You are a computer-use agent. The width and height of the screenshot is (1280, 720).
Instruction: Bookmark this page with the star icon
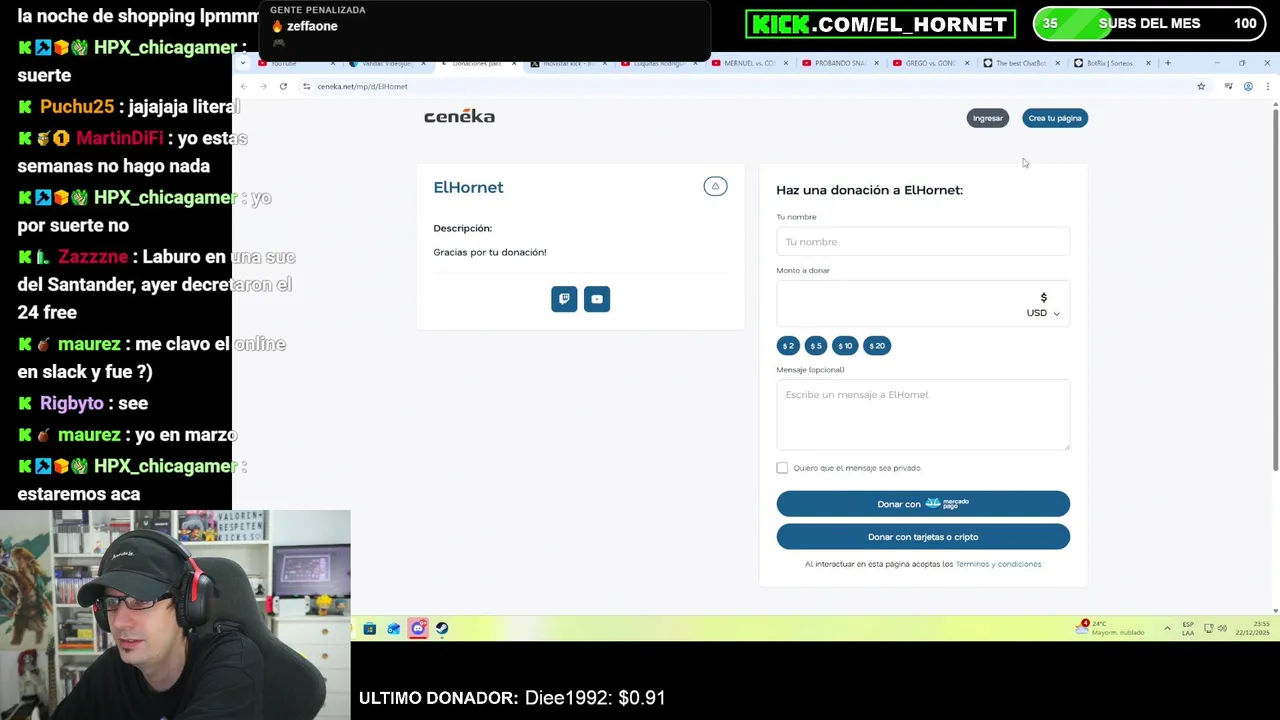(x=1201, y=86)
